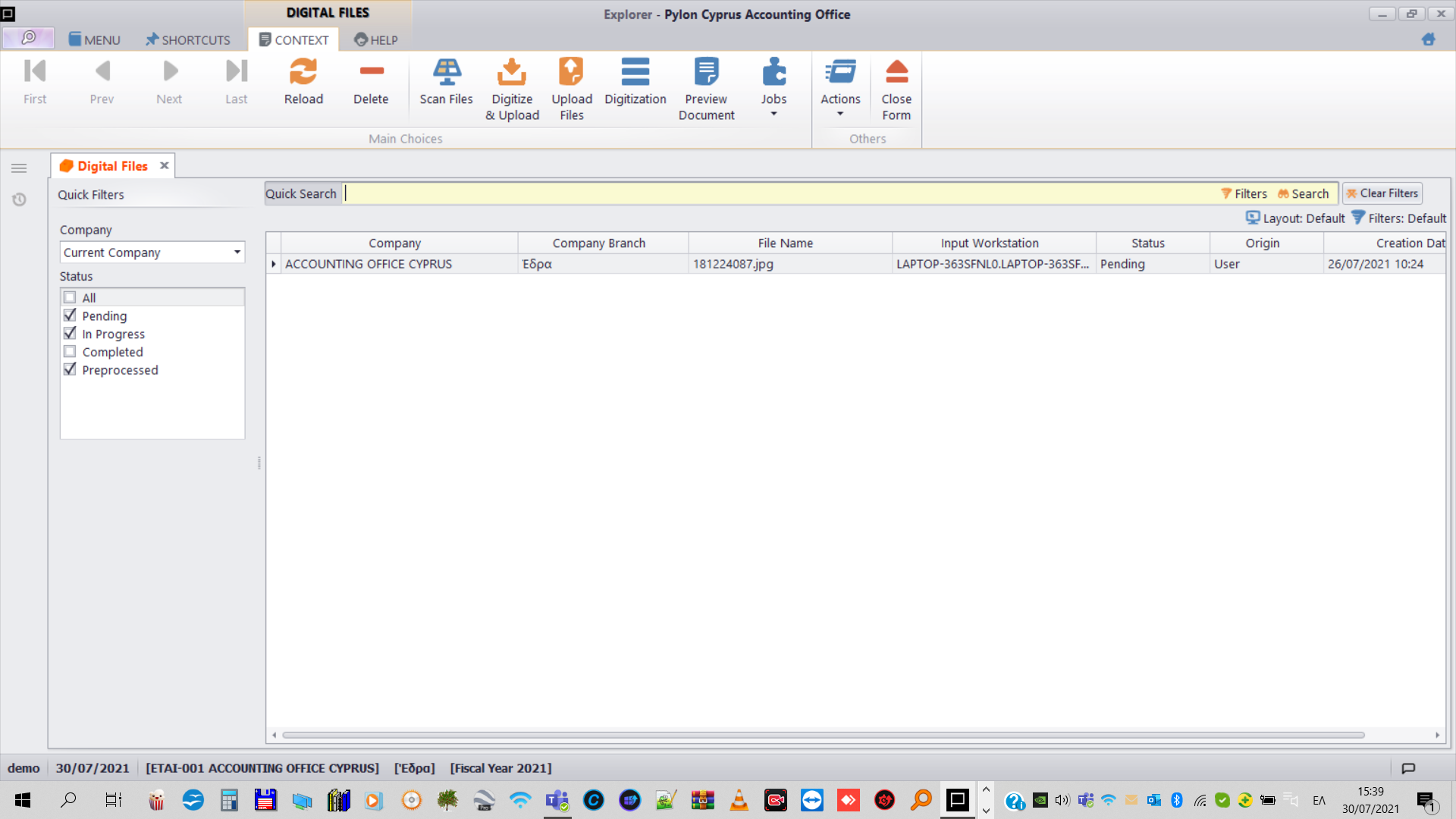The image size is (1456, 819).
Task: Open the HELP ribbon tab
Action: pos(375,40)
